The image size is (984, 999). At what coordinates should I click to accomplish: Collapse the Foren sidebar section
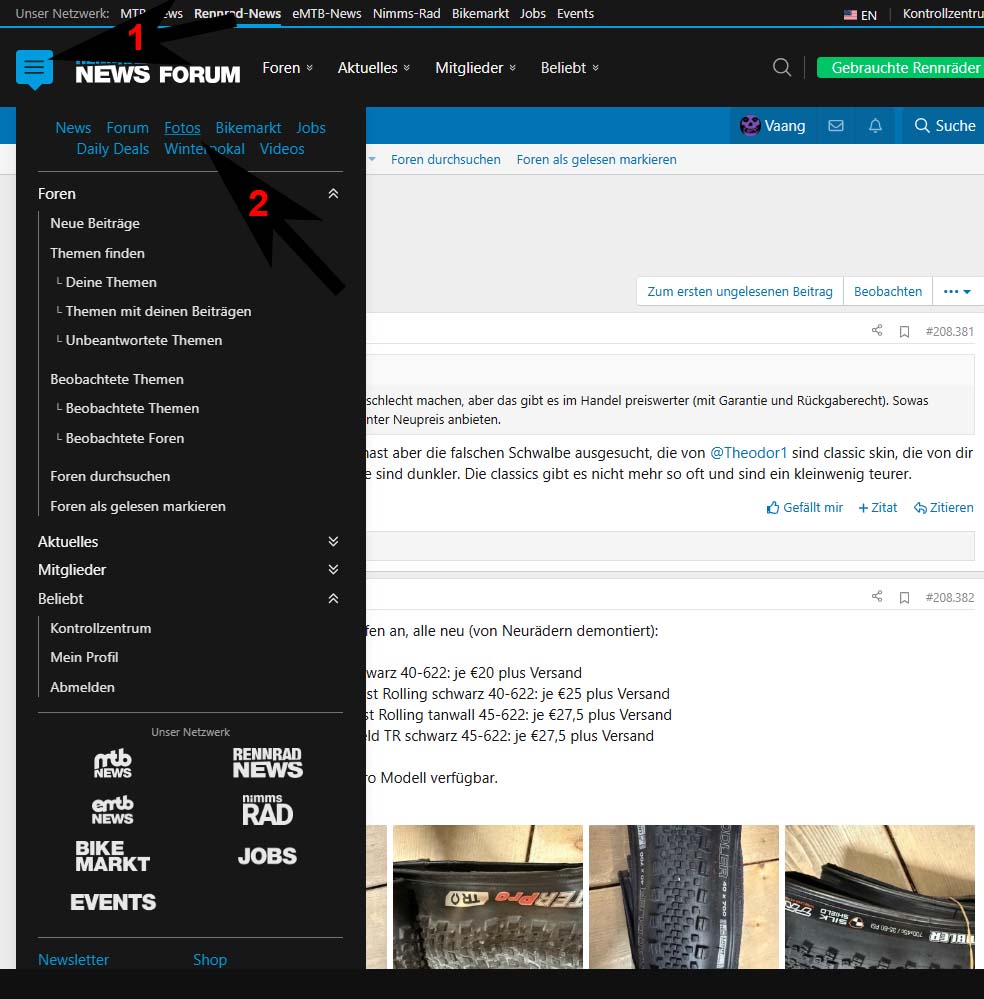tap(333, 194)
